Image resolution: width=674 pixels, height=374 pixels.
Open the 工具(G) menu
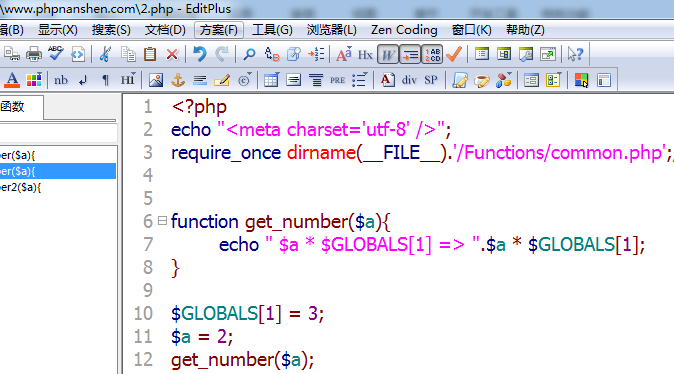click(272, 30)
